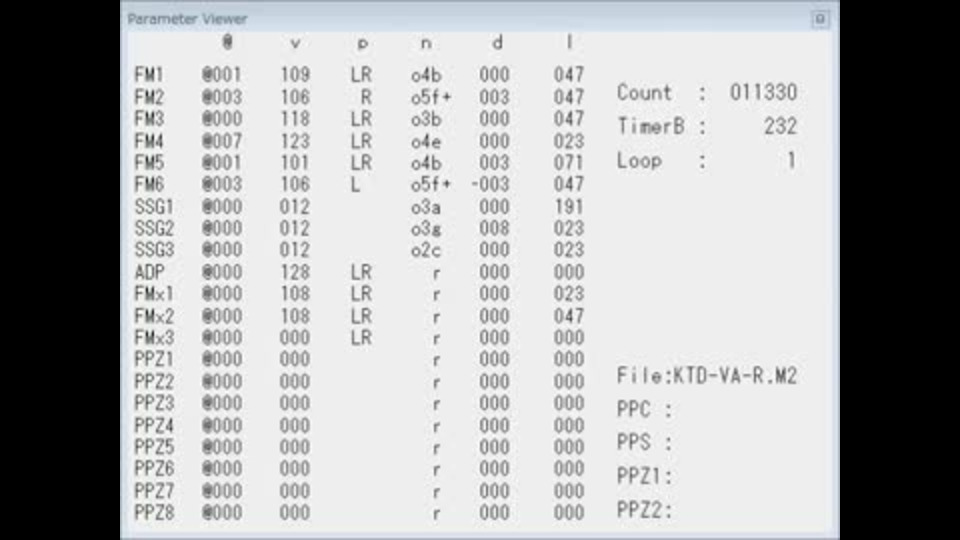The width and height of the screenshot is (960, 540).
Task: Click SSG3 note value o2c
Action: click(x=426, y=250)
